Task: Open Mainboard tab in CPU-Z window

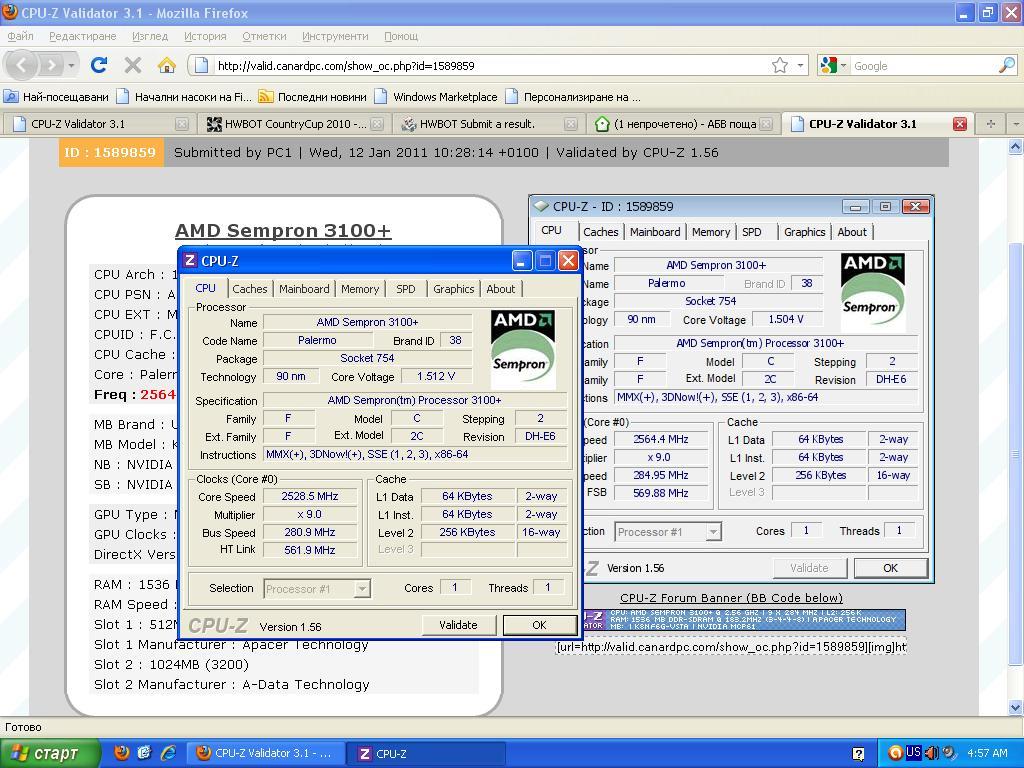Action: pos(304,289)
